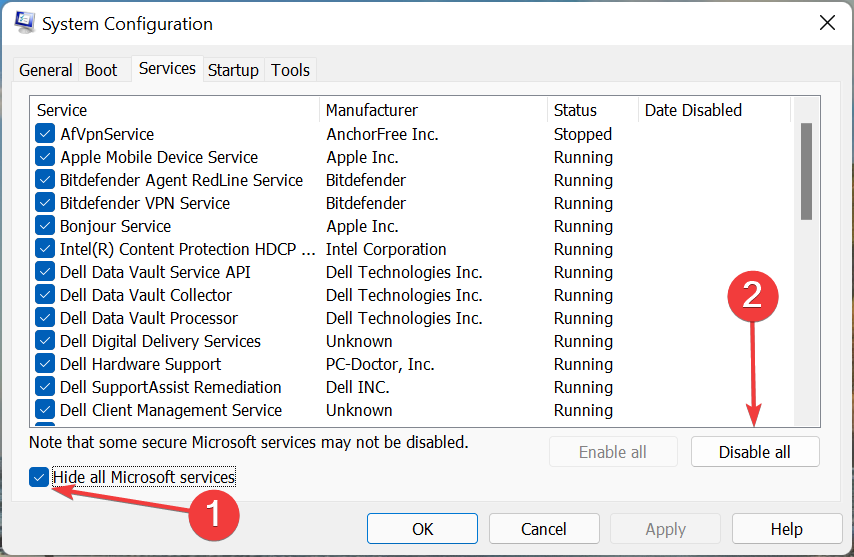Screen dimensions: 854x557
Task: Toggle Dell SupportAssist Remediation checkbox
Action: 45,387
